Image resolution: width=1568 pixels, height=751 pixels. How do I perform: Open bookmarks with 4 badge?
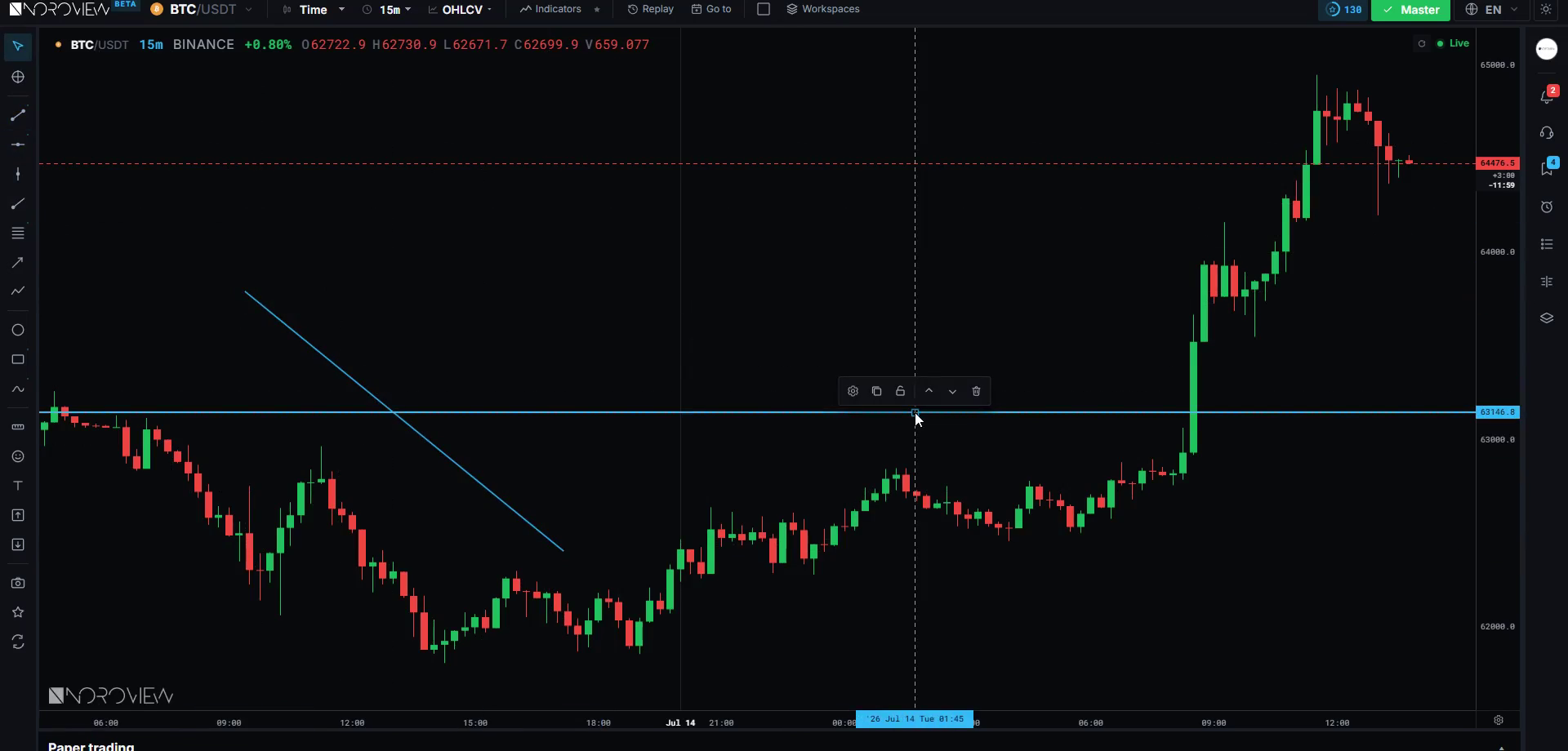(1548, 168)
